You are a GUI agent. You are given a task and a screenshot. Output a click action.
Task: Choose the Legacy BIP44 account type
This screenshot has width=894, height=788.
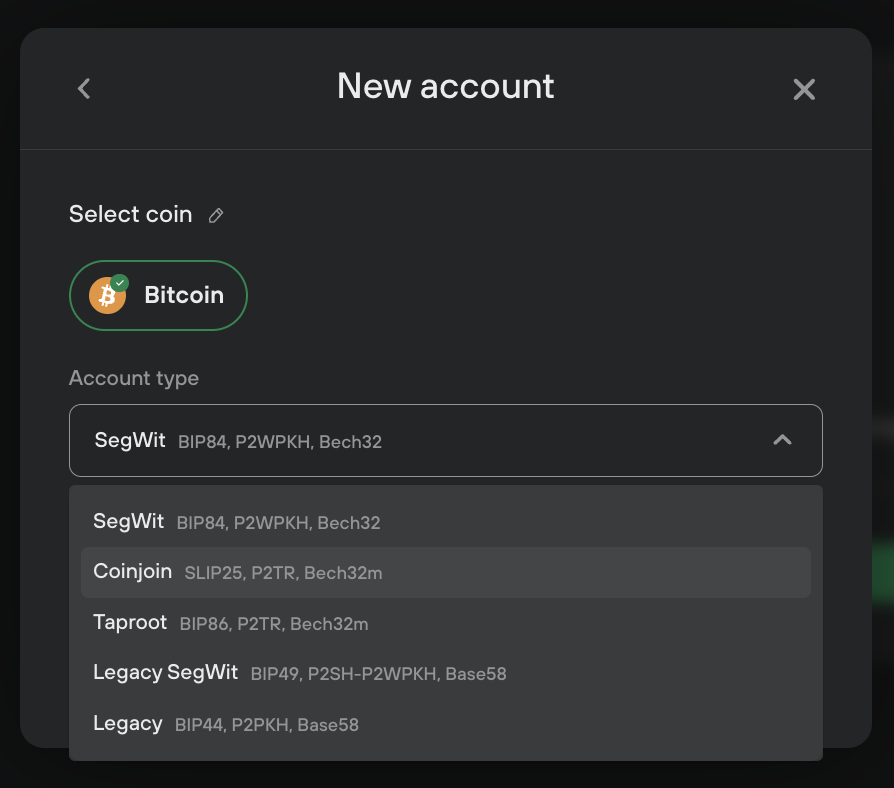(x=446, y=724)
